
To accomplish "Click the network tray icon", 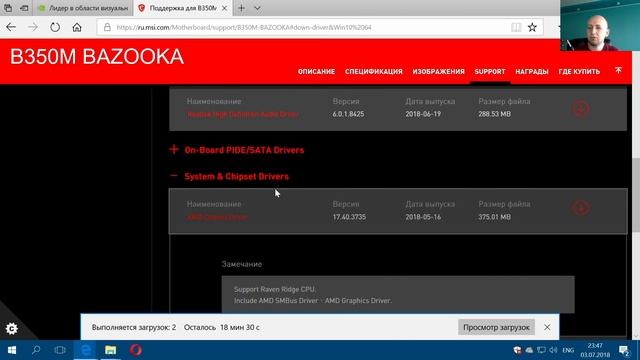I will (x=541, y=350).
